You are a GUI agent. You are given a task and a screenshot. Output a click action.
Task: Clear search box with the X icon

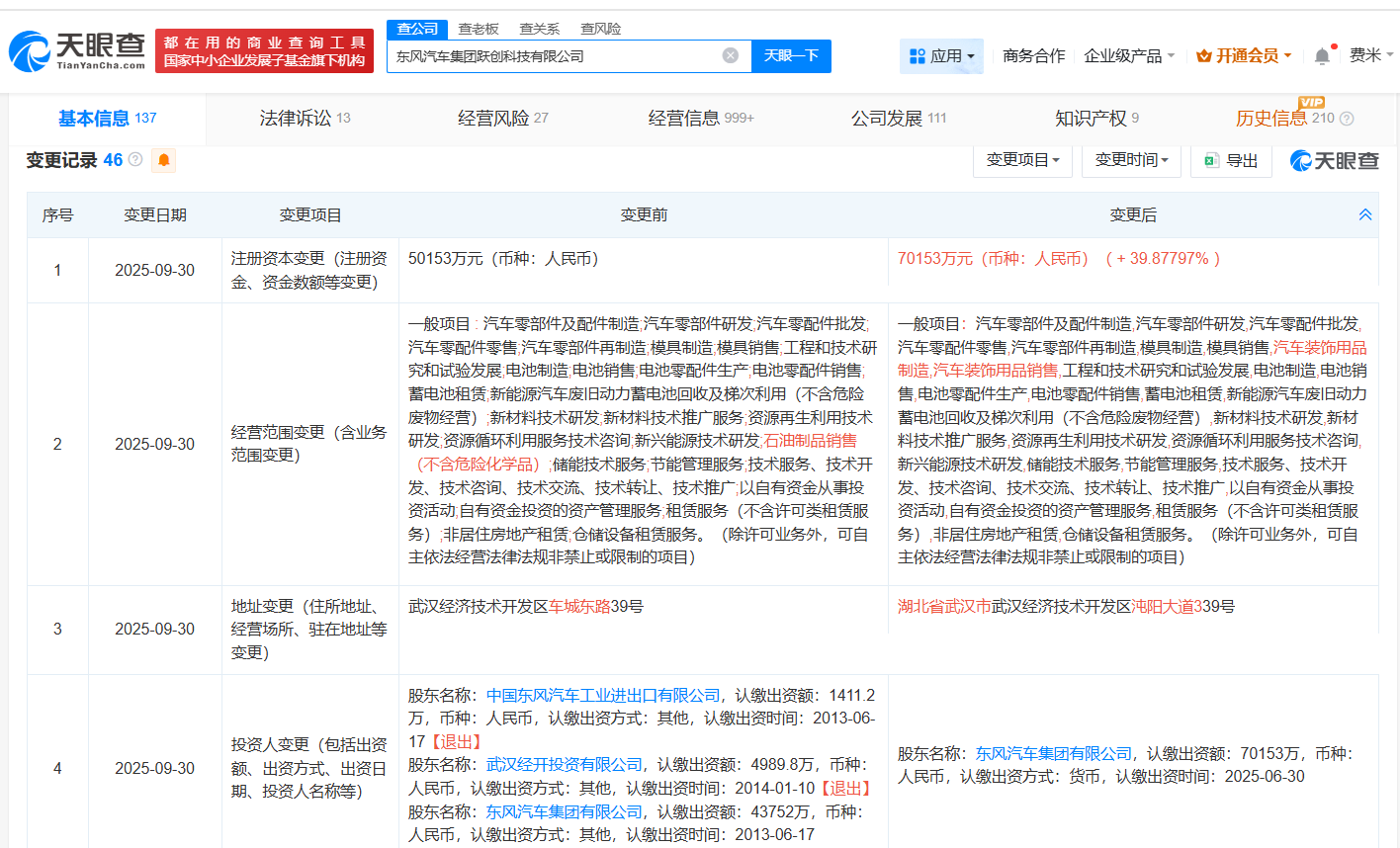click(x=732, y=56)
